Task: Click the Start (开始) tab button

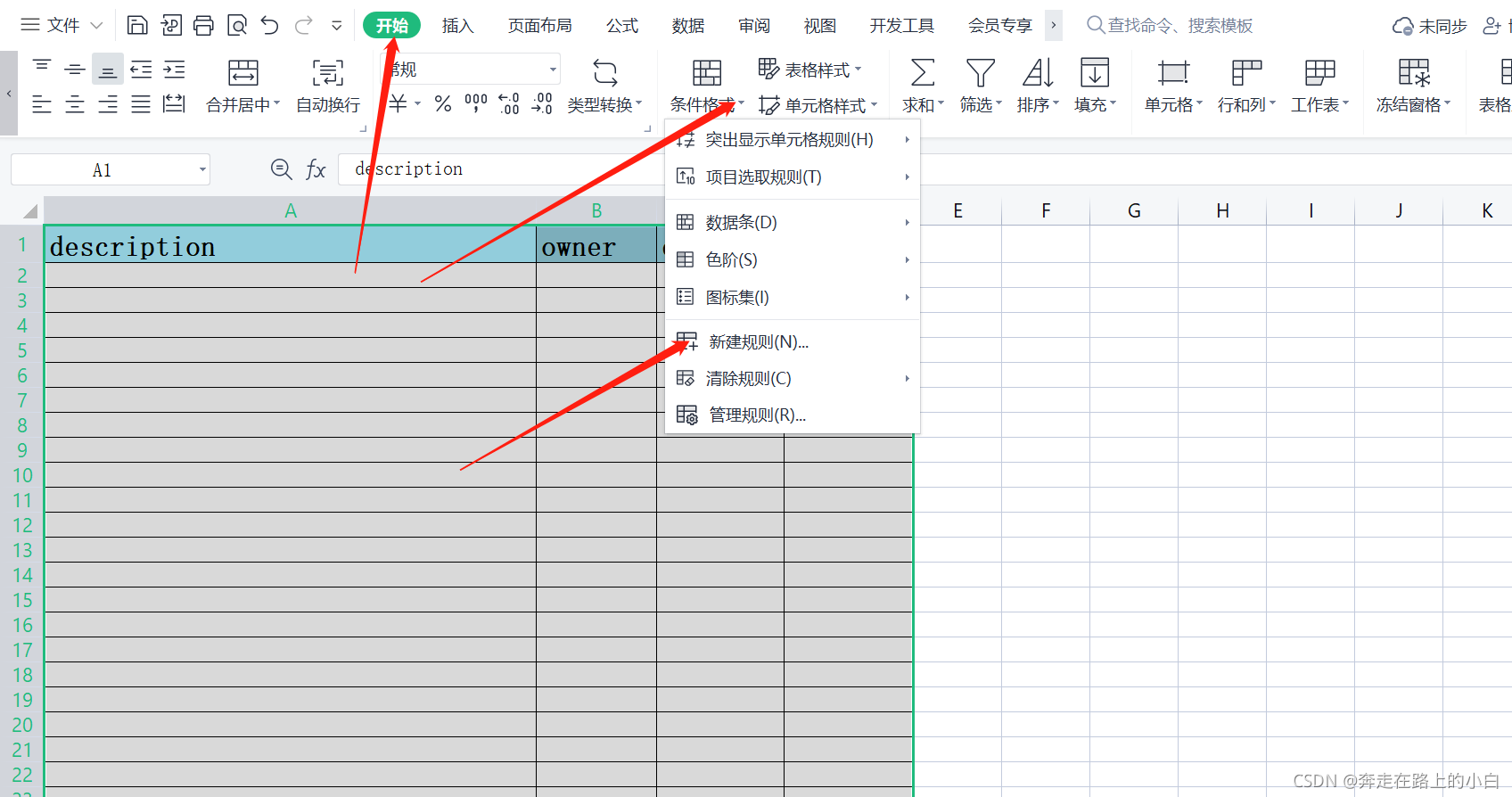Action: pos(391,26)
